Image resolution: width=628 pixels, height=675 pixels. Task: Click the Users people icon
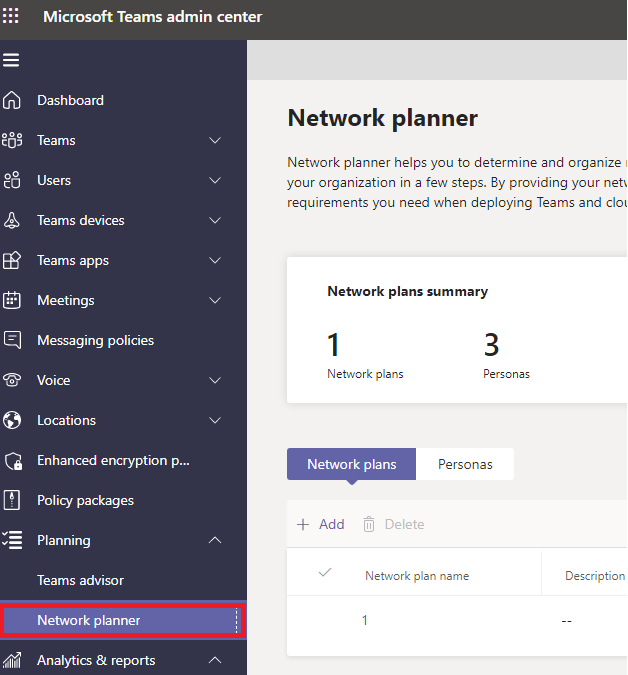[12, 180]
